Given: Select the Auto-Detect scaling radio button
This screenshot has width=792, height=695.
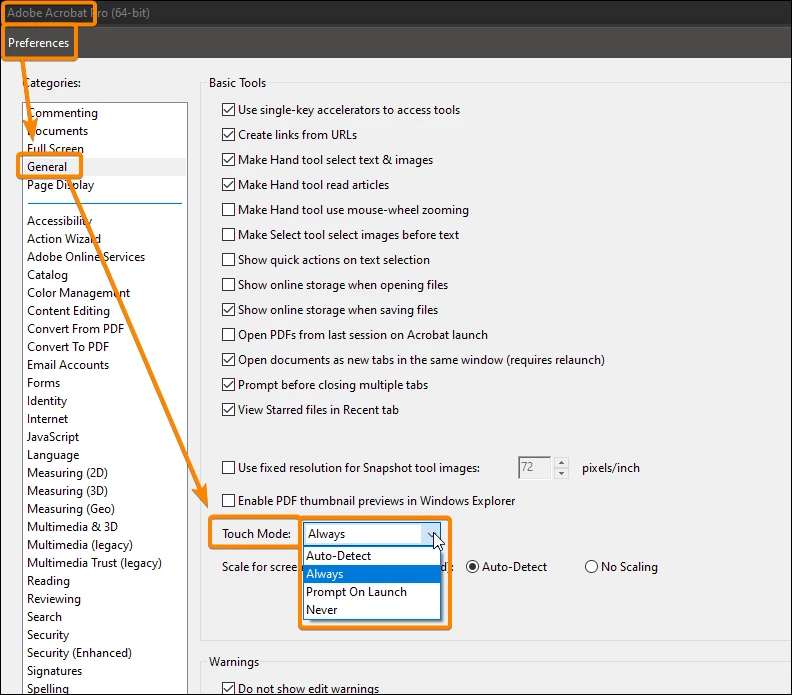Looking at the screenshot, I should pos(472,567).
